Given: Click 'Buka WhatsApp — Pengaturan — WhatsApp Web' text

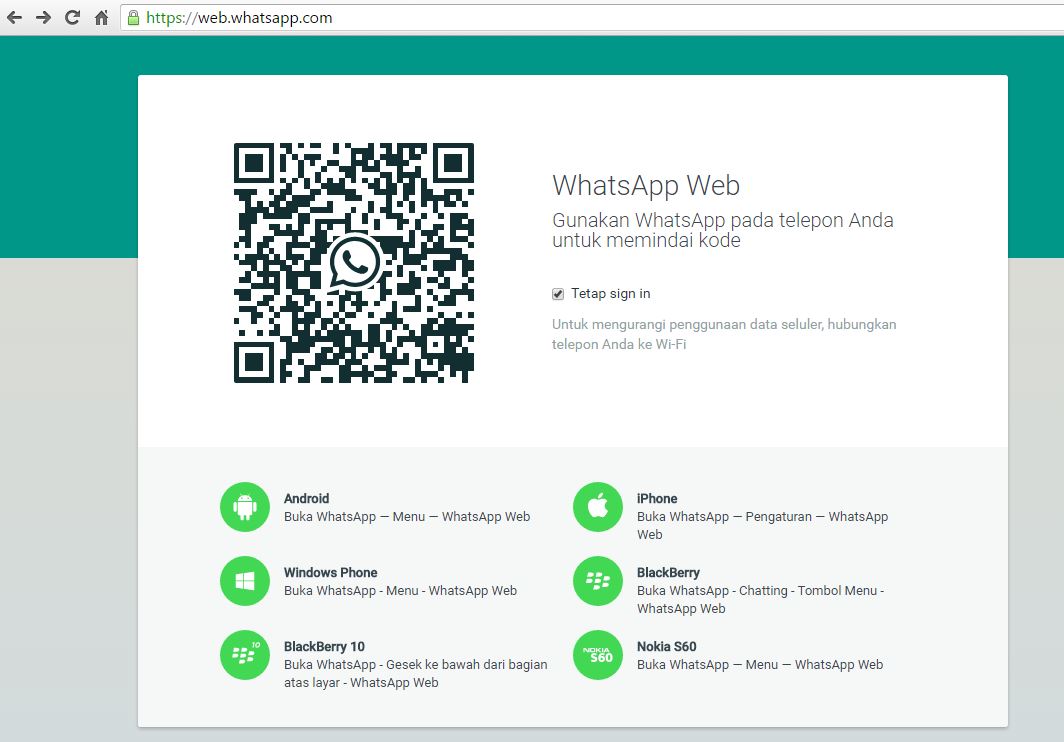Looking at the screenshot, I should point(762,525).
